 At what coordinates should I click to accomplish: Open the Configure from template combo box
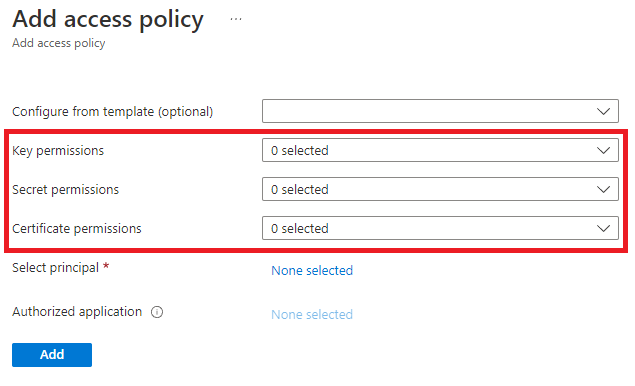[x=440, y=111]
